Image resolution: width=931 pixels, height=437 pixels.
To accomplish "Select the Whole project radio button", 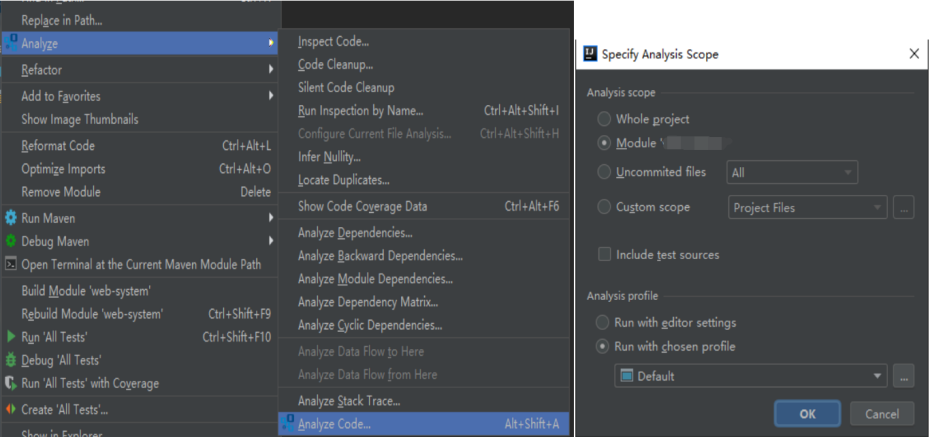I will (603, 119).
